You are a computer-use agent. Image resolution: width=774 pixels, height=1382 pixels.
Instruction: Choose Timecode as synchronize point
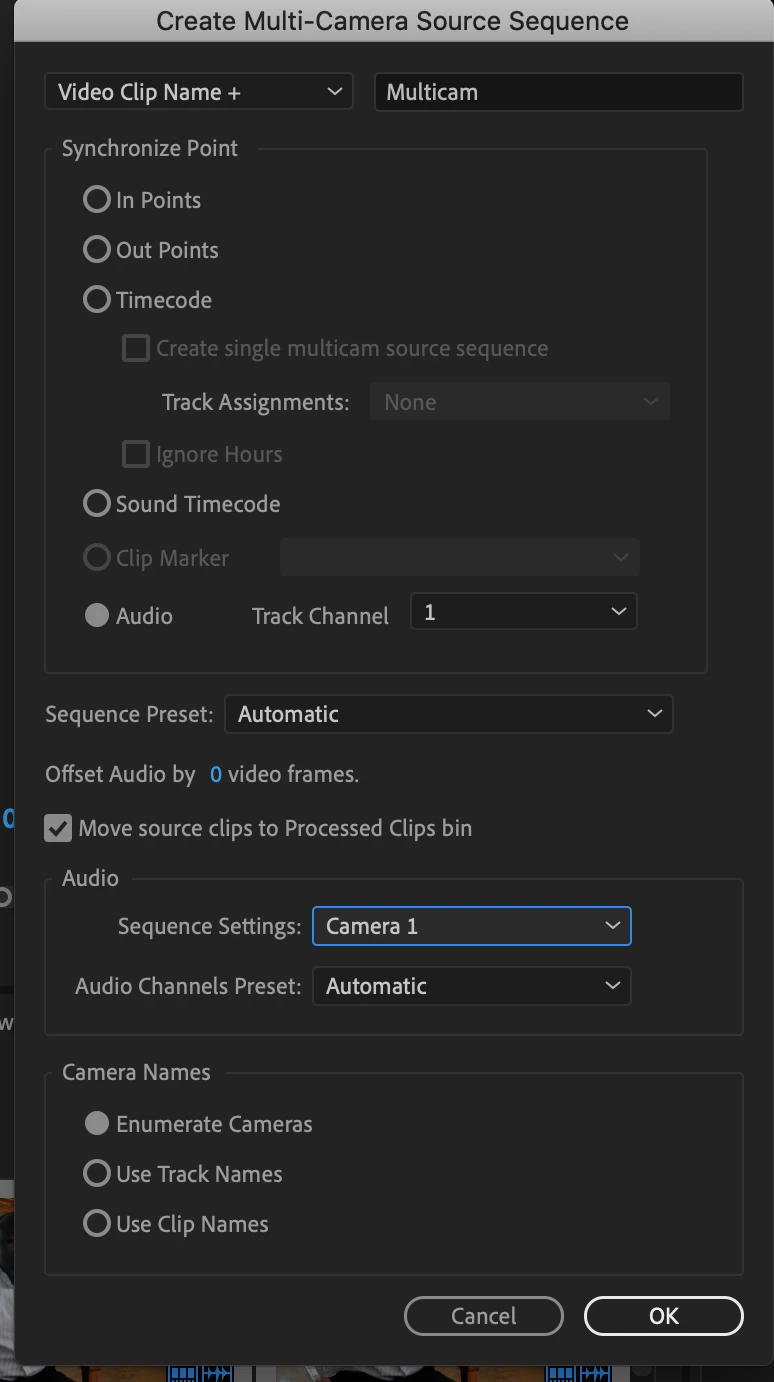[x=97, y=300]
